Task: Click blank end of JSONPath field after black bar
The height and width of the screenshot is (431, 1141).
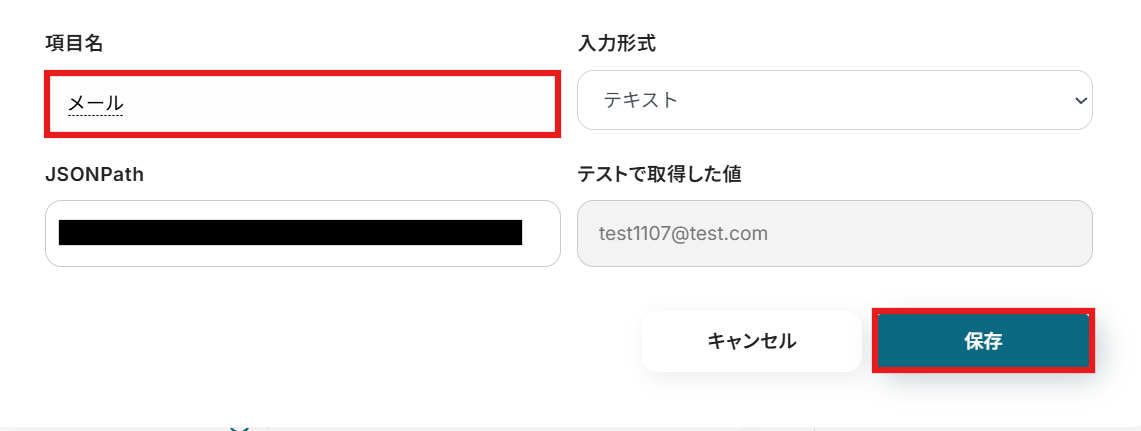Action: tap(540, 233)
